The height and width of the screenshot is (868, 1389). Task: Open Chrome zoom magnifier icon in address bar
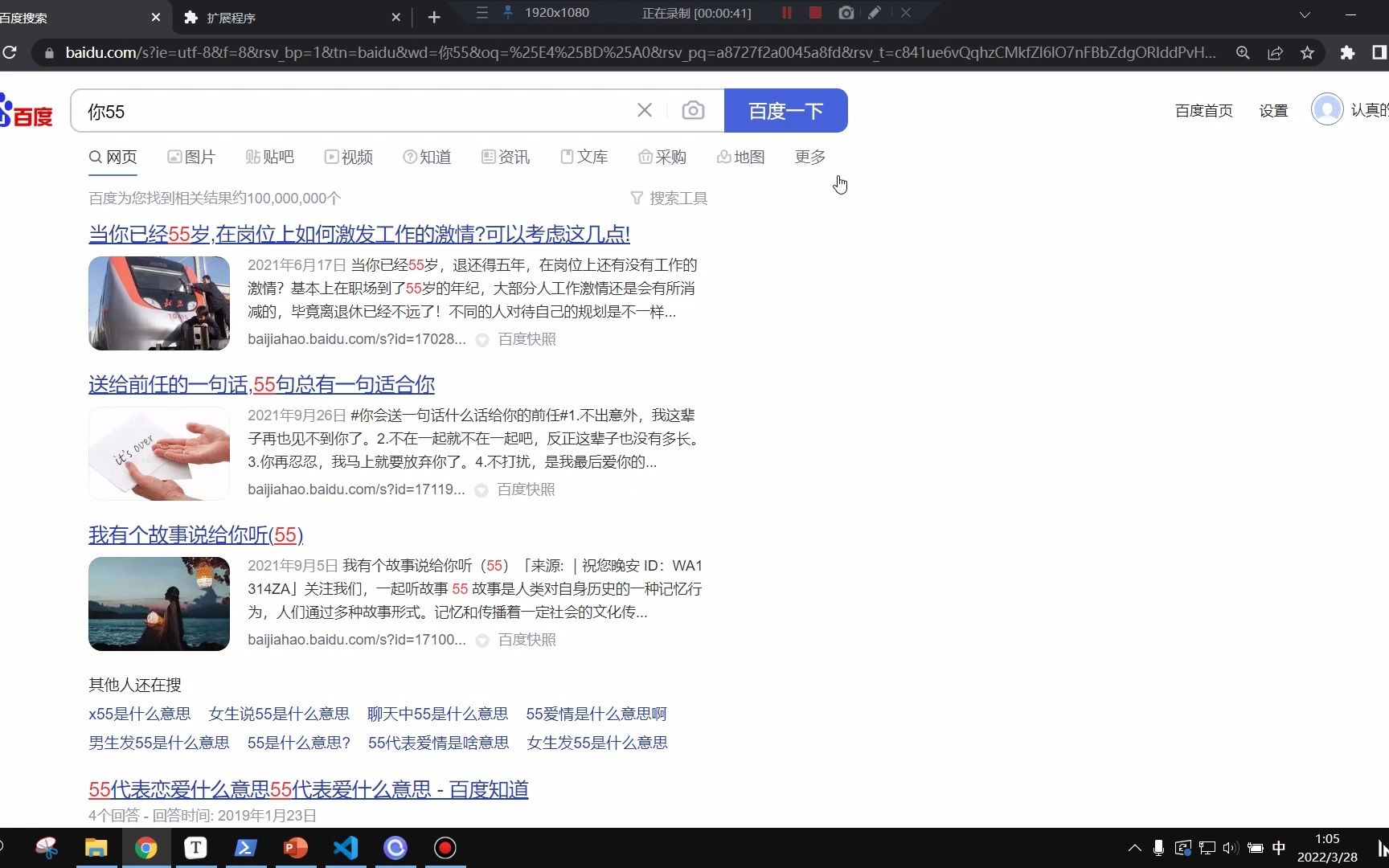tap(1243, 52)
